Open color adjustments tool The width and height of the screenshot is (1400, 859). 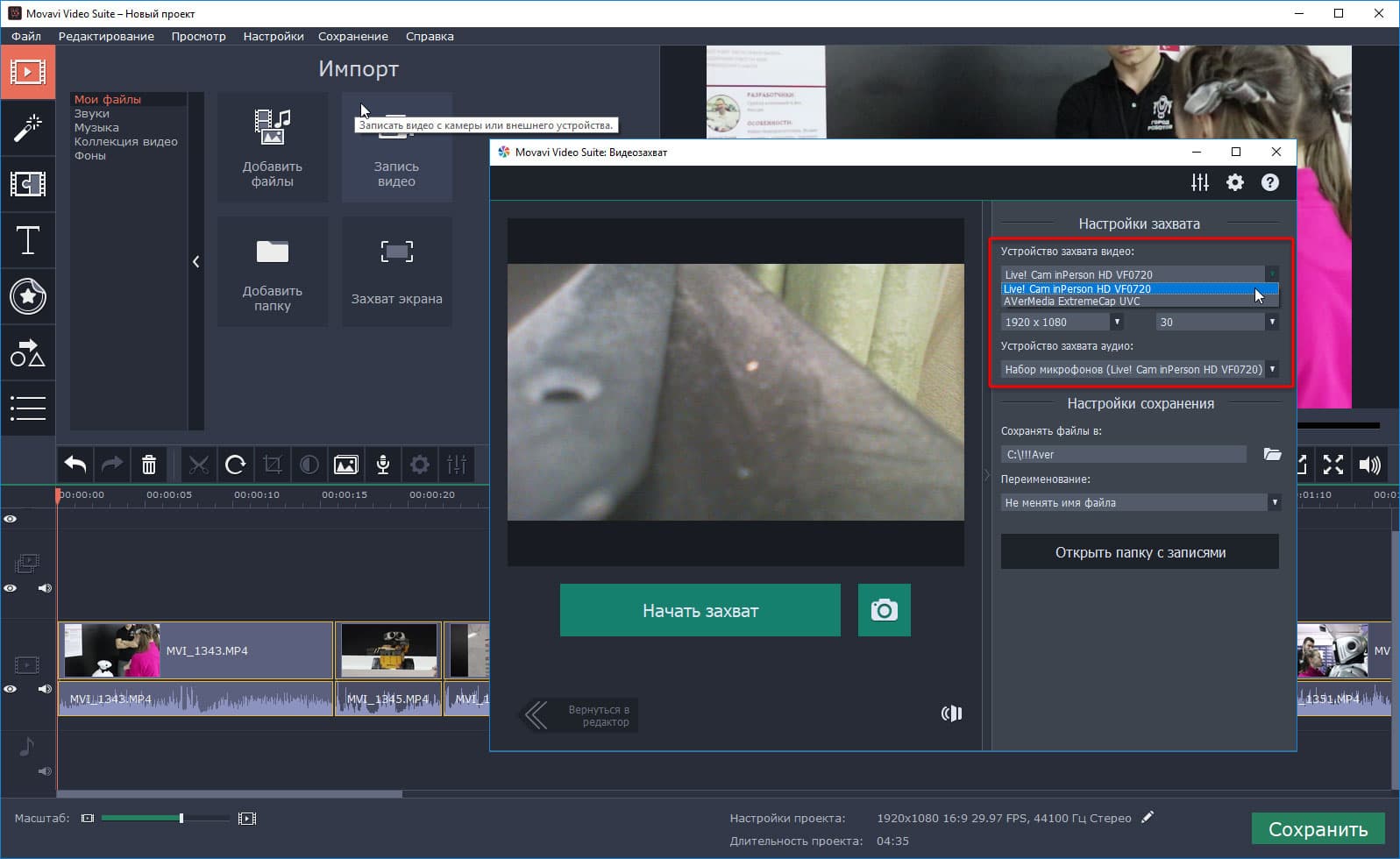pos(309,465)
